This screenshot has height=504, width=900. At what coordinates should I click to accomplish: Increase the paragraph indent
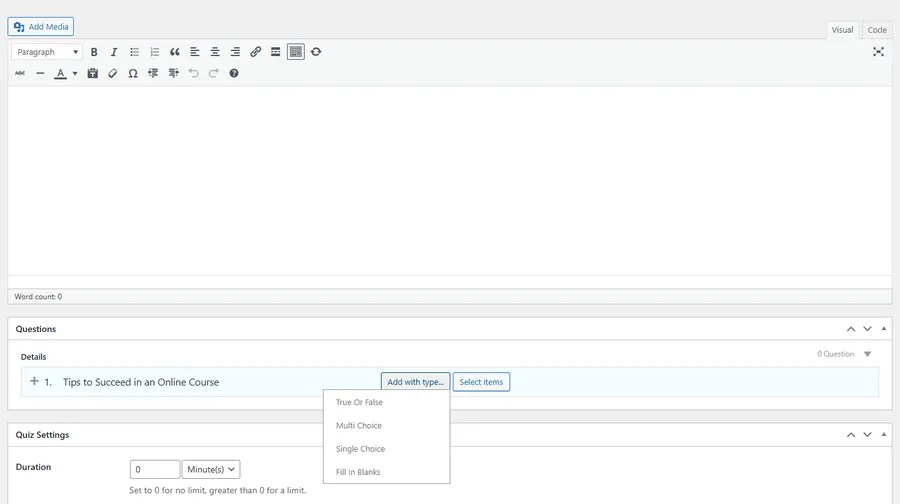coord(173,73)
